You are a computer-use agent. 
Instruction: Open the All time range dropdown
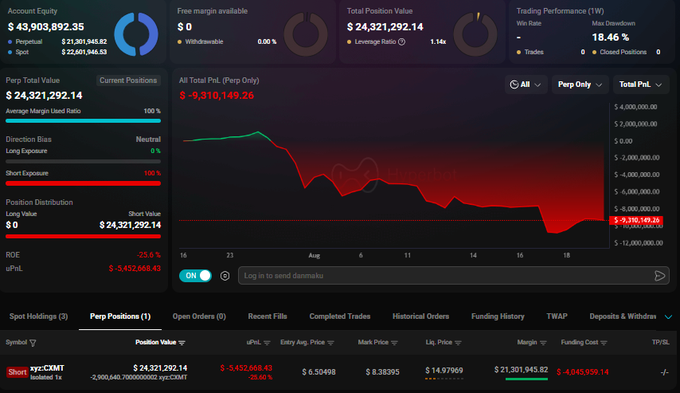[526, 85]
